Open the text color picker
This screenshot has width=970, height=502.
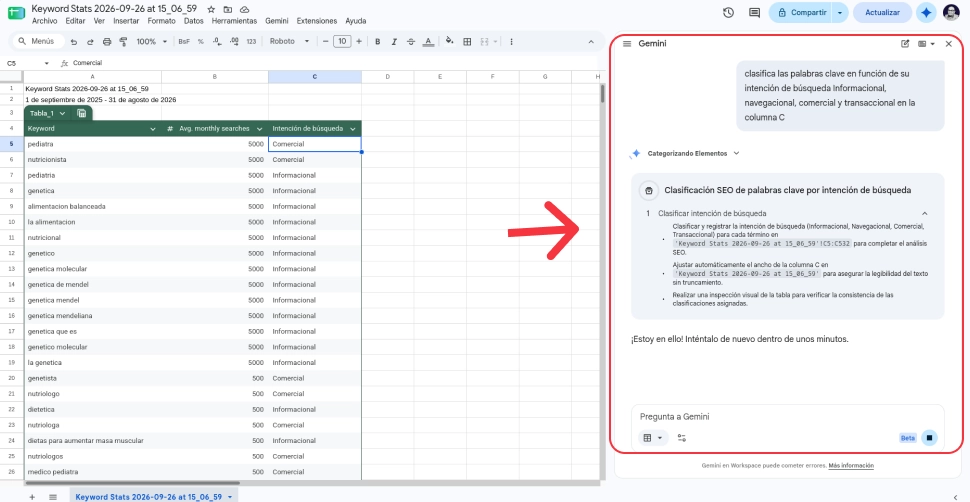[x=428, y=41]
